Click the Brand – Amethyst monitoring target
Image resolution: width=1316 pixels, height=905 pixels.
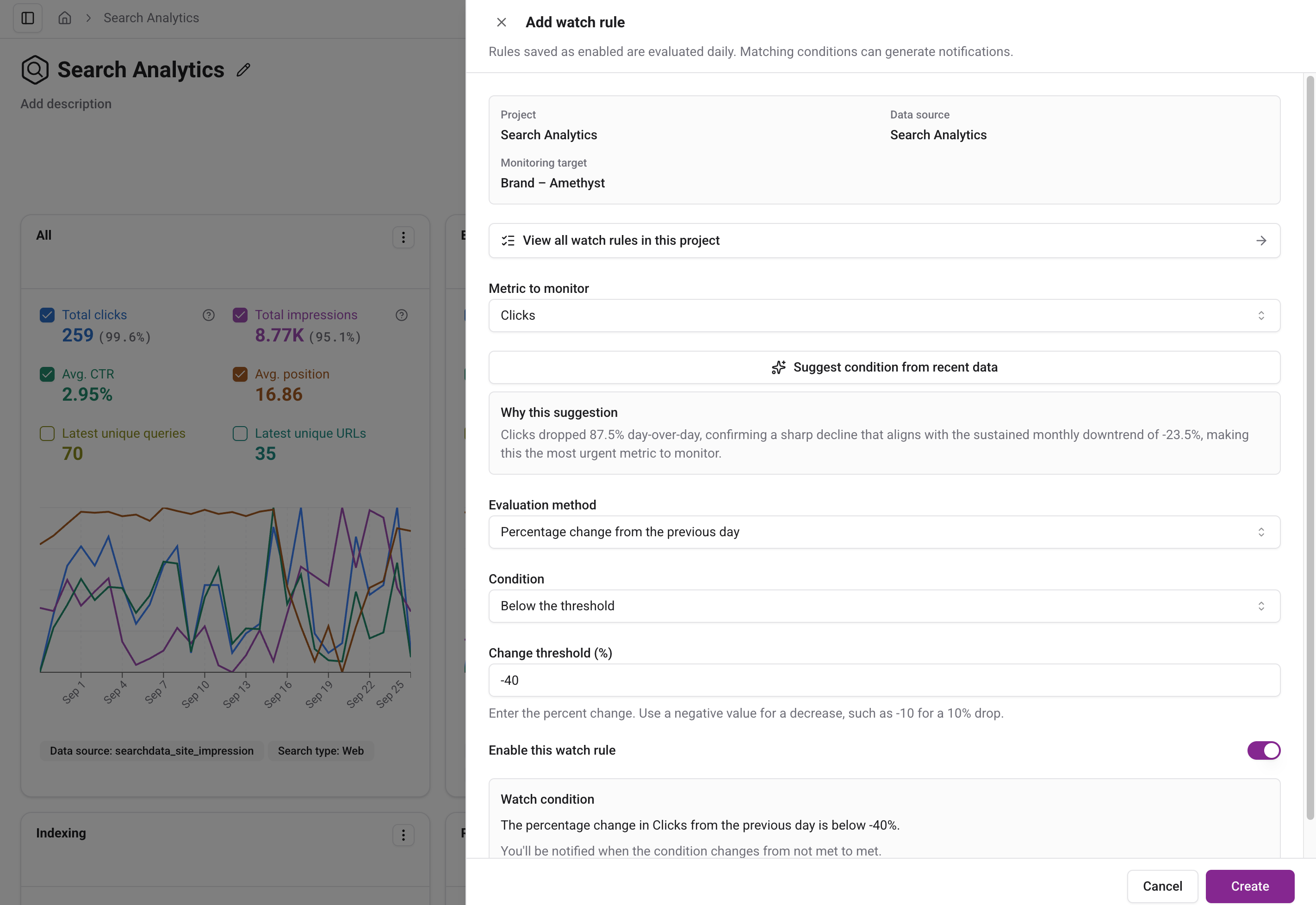(552, 183)
